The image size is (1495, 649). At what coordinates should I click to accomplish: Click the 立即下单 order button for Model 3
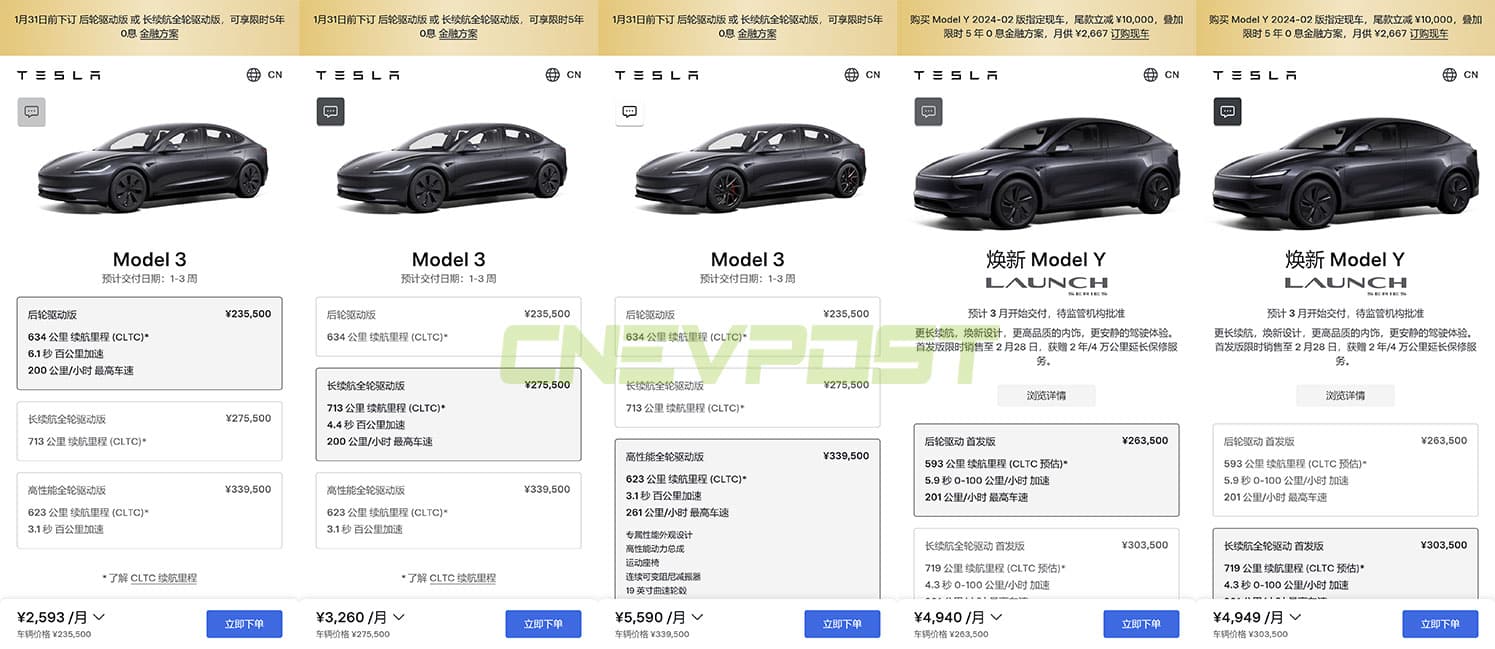[244, 623]
